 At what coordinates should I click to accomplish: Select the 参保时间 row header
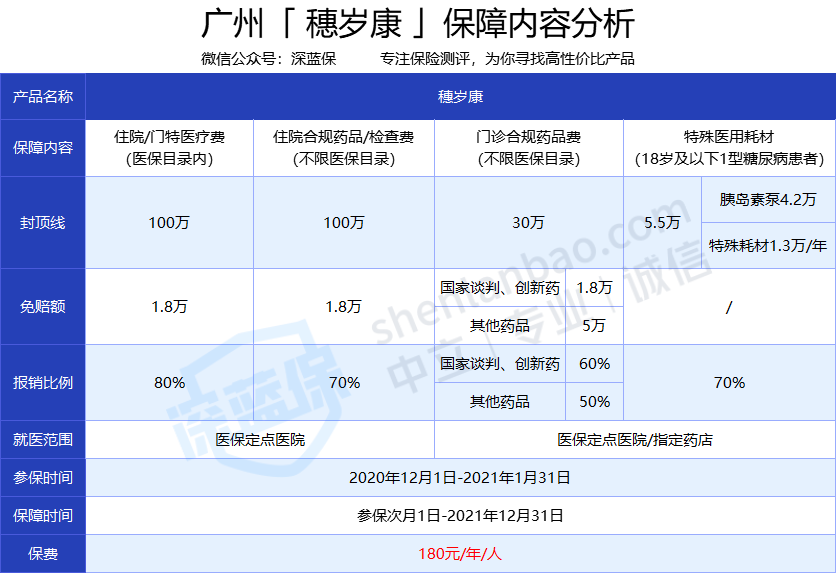point(43,477)
